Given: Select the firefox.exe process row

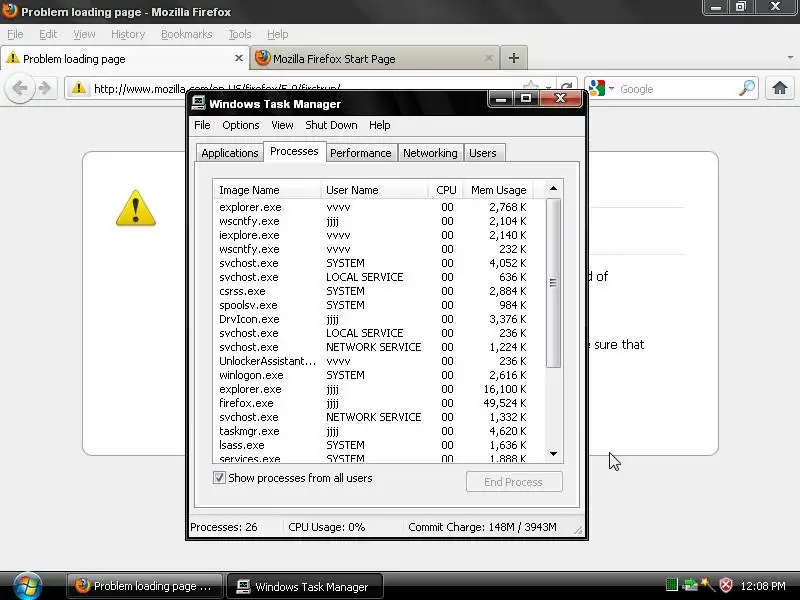Looking at the screenshot, I should tap(372, 403).
